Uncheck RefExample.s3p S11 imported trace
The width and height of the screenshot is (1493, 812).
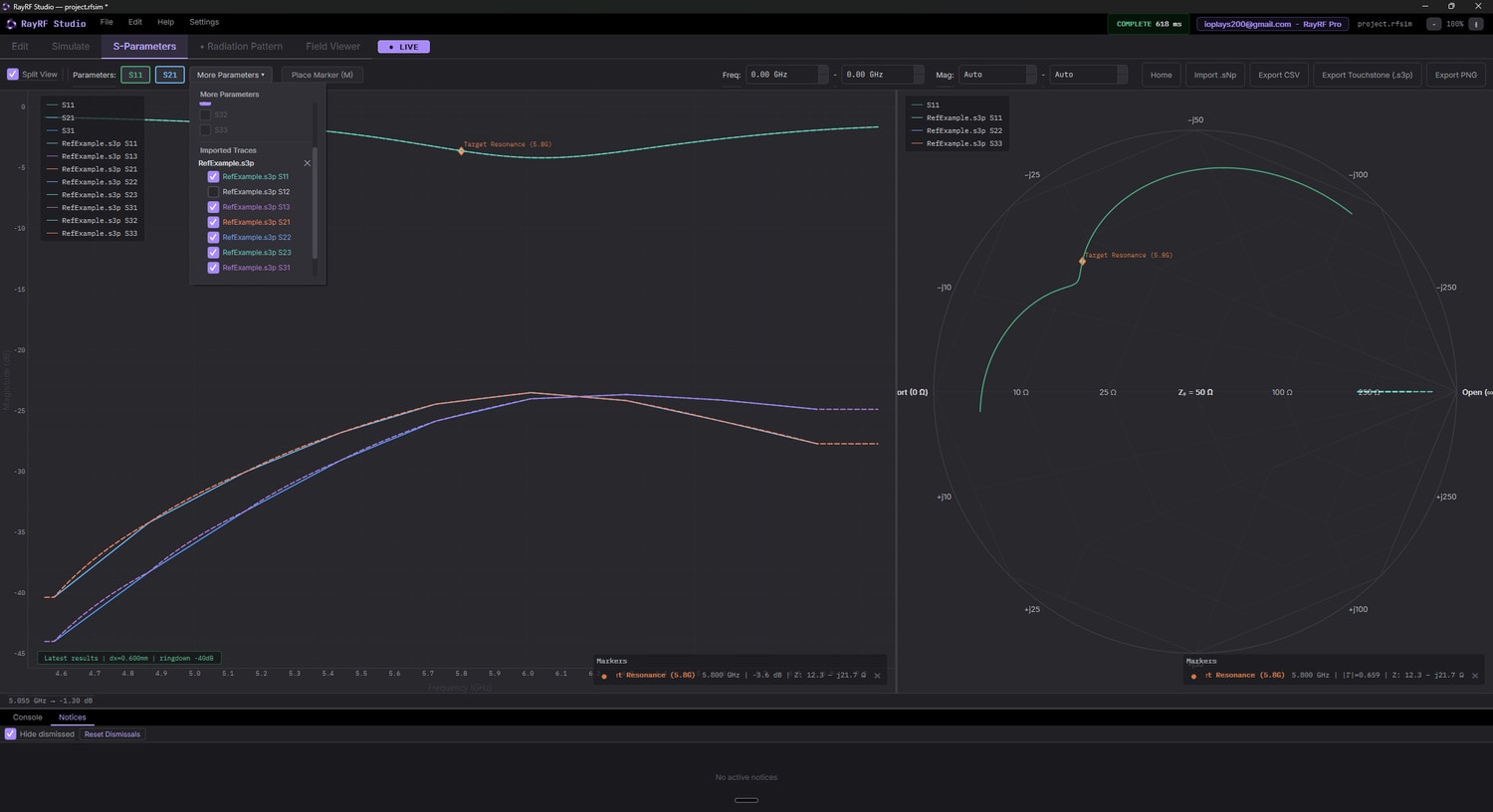[213, 177]
